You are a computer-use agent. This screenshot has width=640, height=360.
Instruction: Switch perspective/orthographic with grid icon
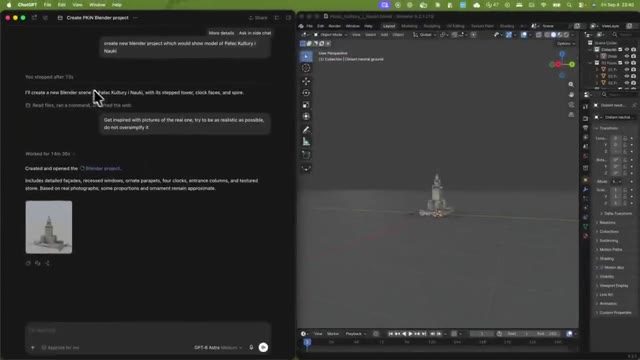tap(571, 115)
